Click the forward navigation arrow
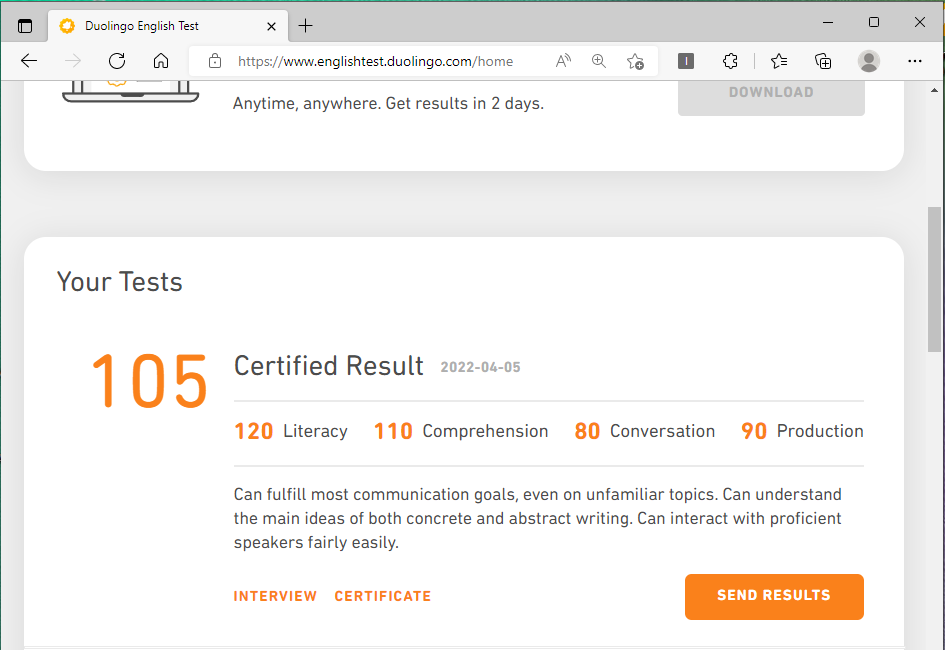 [73, 61]
